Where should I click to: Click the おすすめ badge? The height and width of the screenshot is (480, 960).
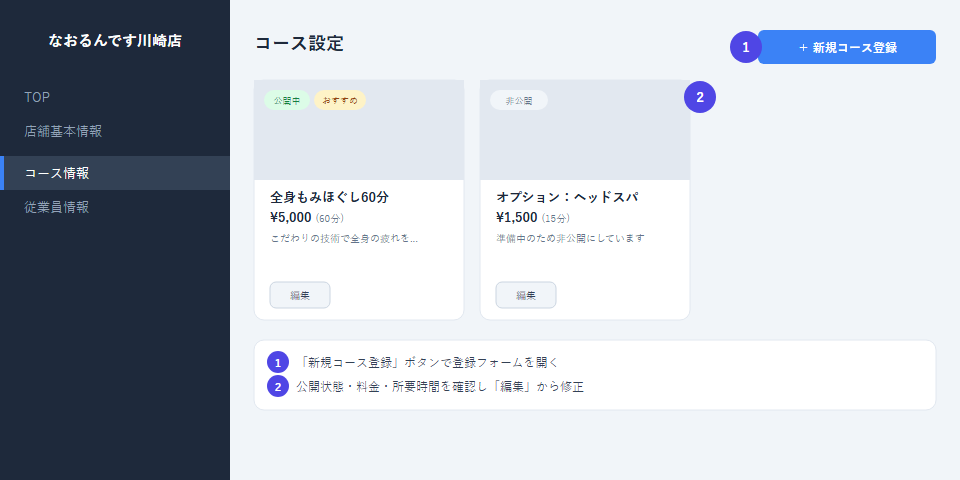[340, 100]
